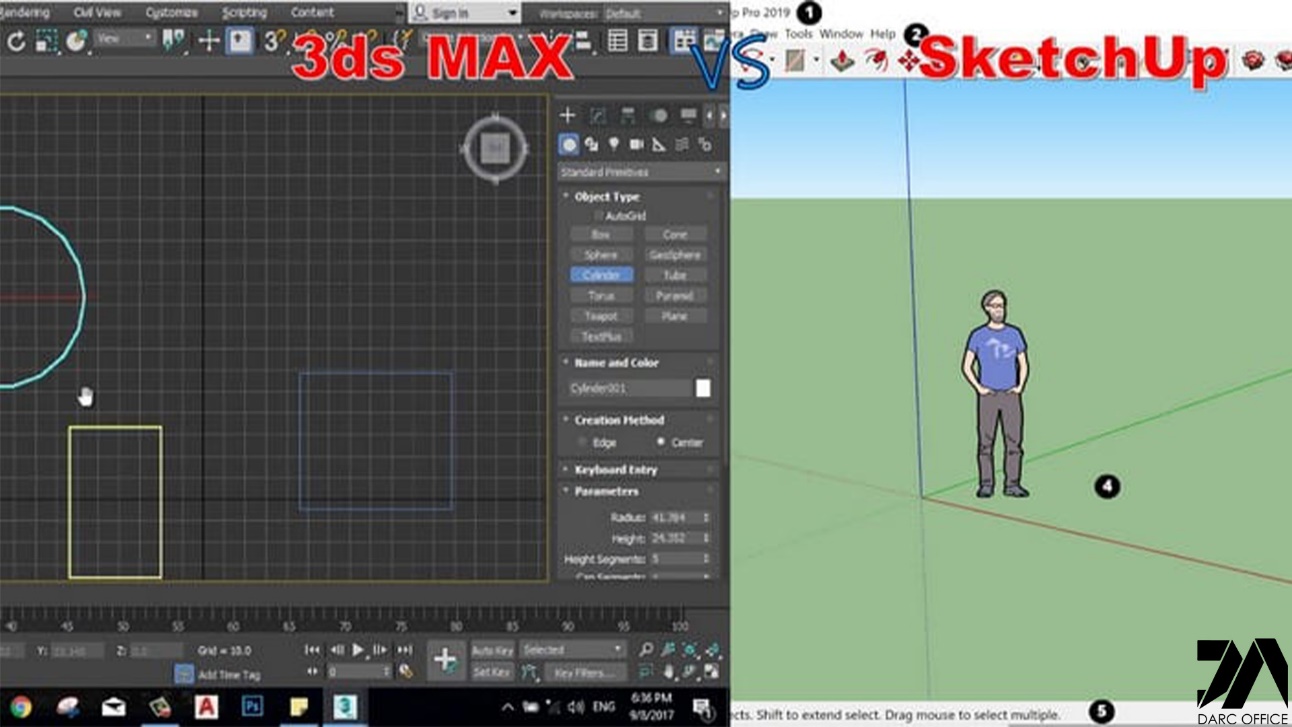Click the white object color swatch
The image size is (1292, 727).
click(x=703, y=388)
